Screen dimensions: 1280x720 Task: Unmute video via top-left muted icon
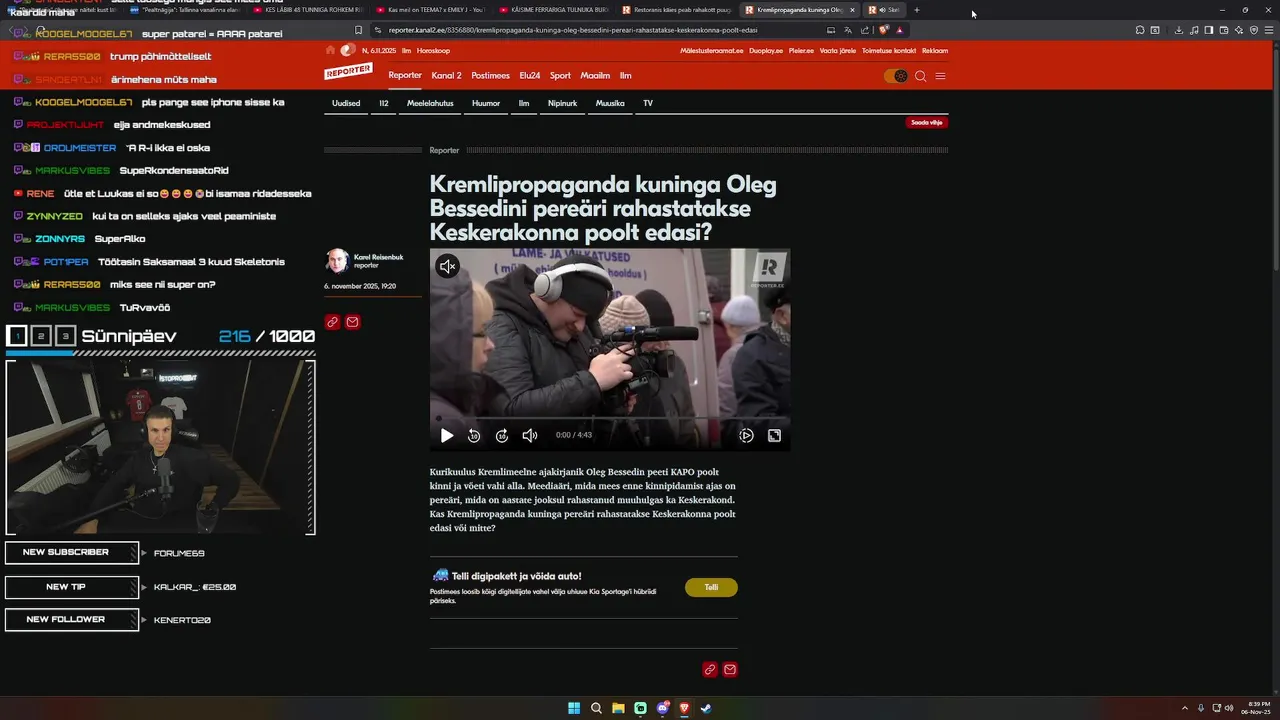tap(447, 266)
